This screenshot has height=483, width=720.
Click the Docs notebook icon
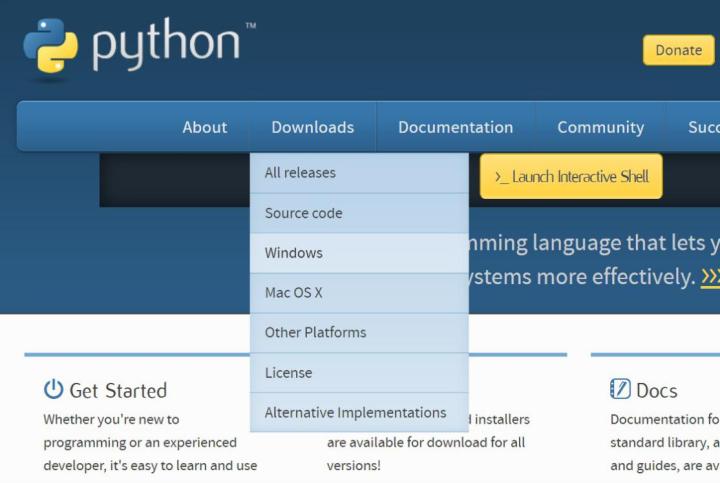click(x=620, y=389)
